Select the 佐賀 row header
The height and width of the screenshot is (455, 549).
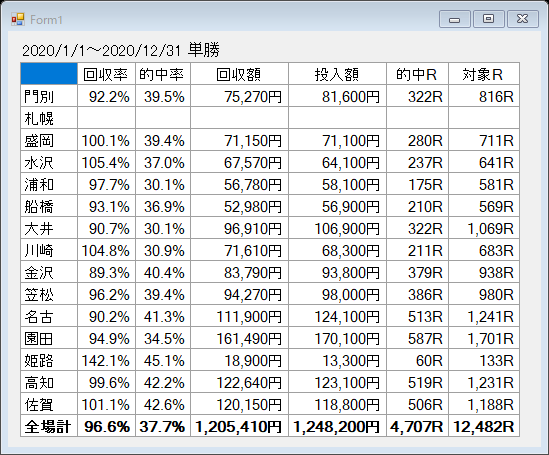coord(49,405)
